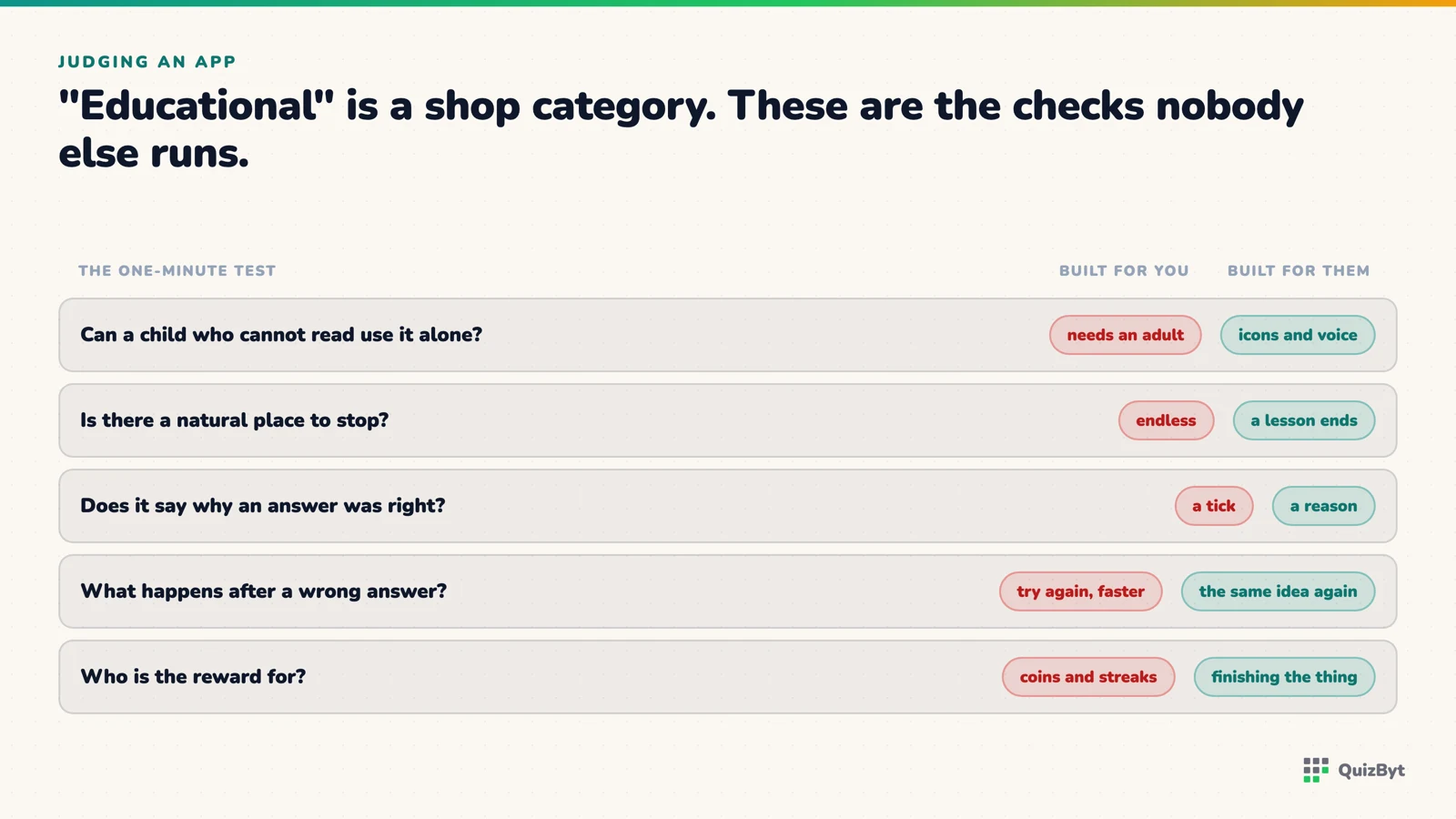Click the 'BUILT FOR THEM' column header
The height and width of the screenshot is (819, 1456).
click(x=1299, y=271)
